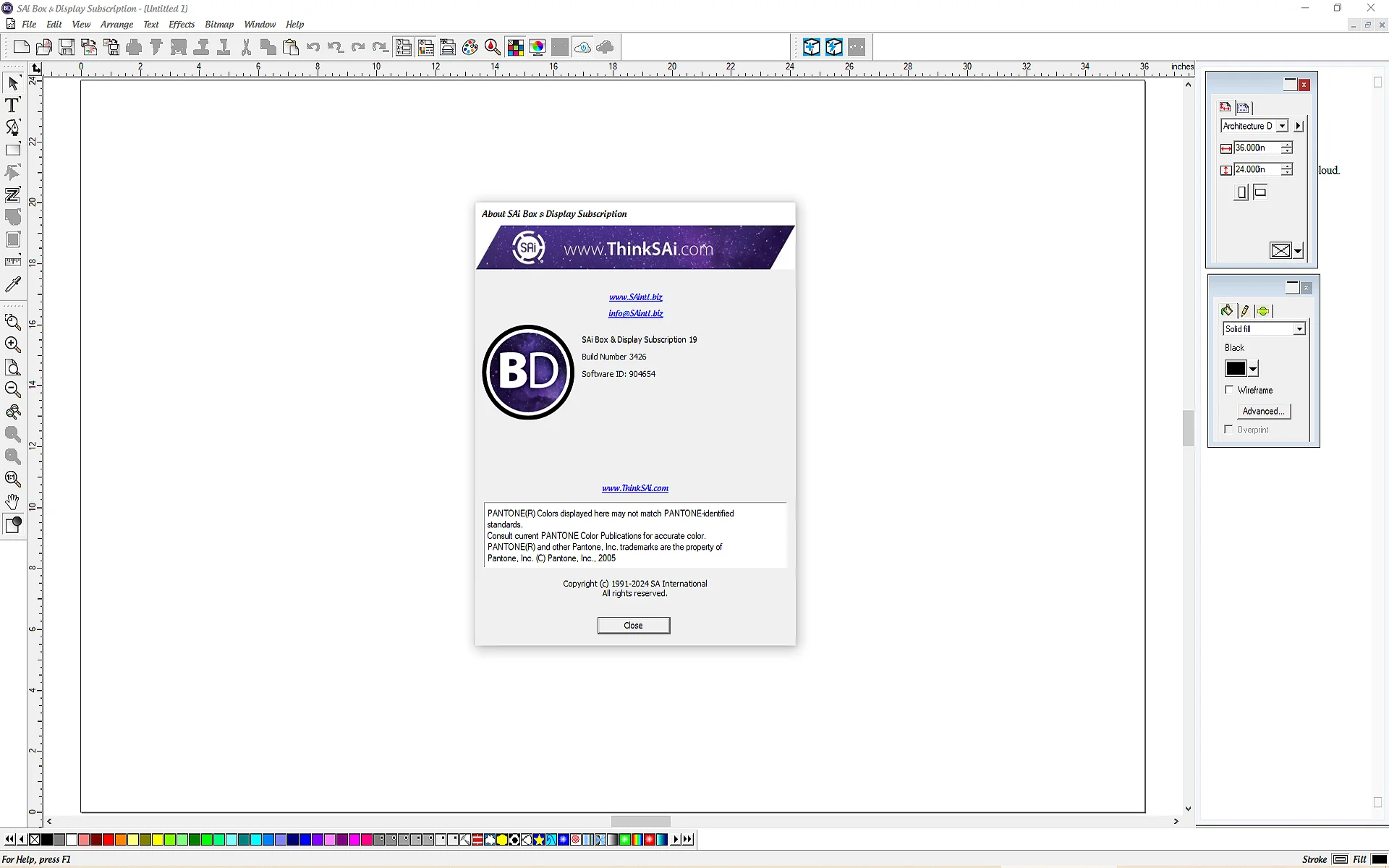Select the Eyedropper tool
1389x868 pixels.
pos(13,284)
